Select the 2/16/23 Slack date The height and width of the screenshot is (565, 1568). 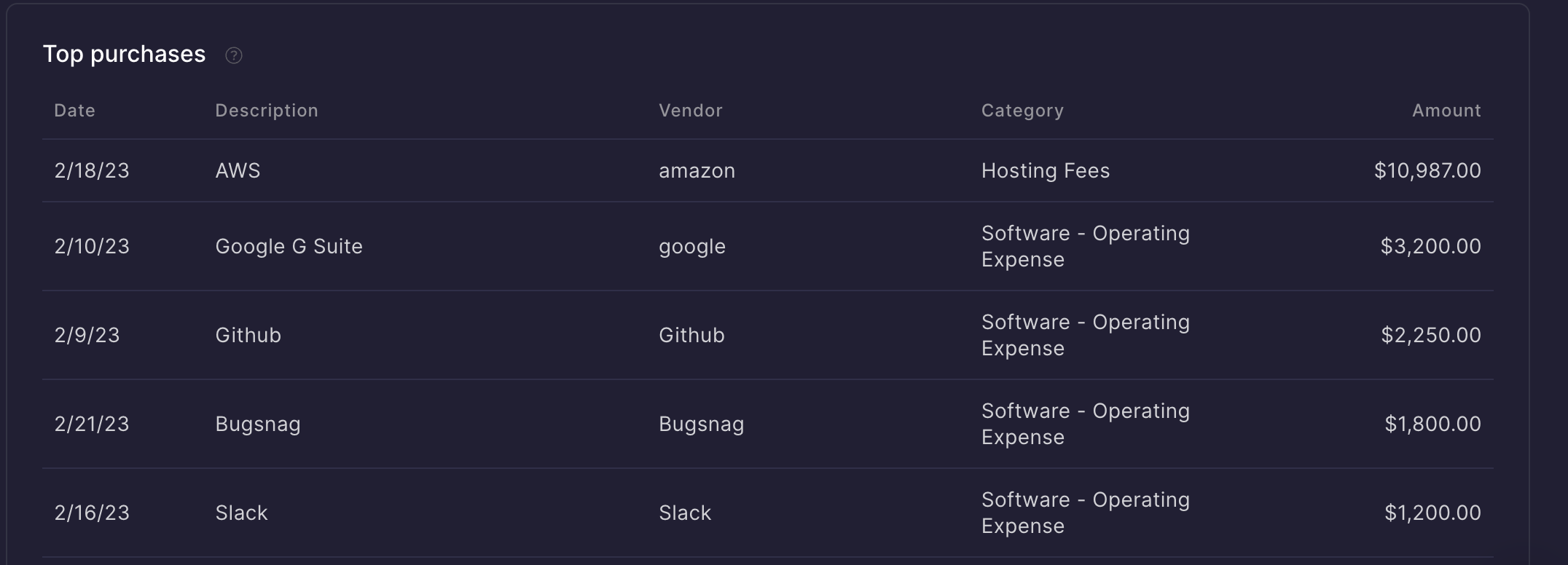(x=92, y=513)
